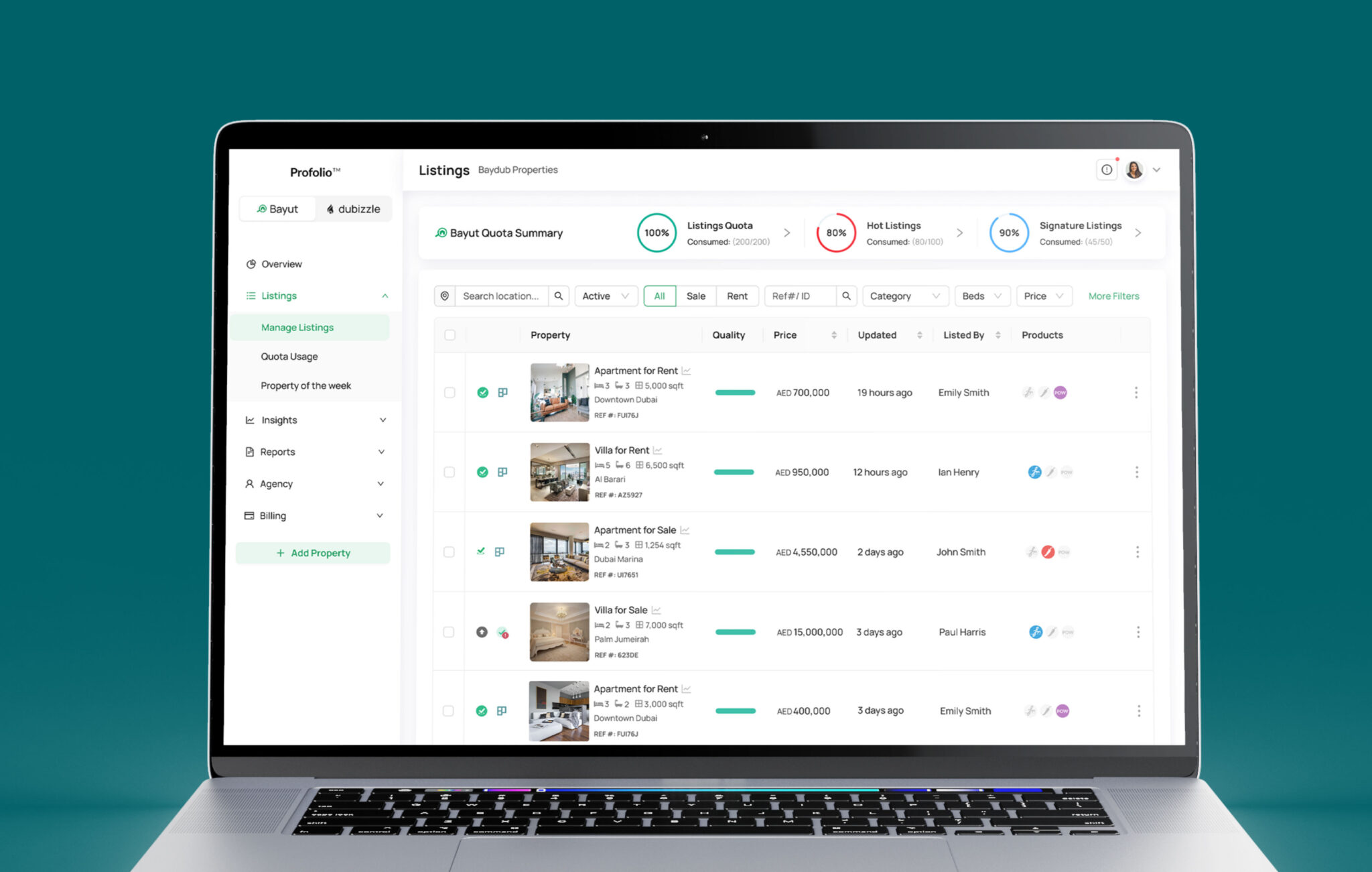Click the notification info icon in the top bar
Viewport: 1372px width, 872px height.
click(1106, 170)
